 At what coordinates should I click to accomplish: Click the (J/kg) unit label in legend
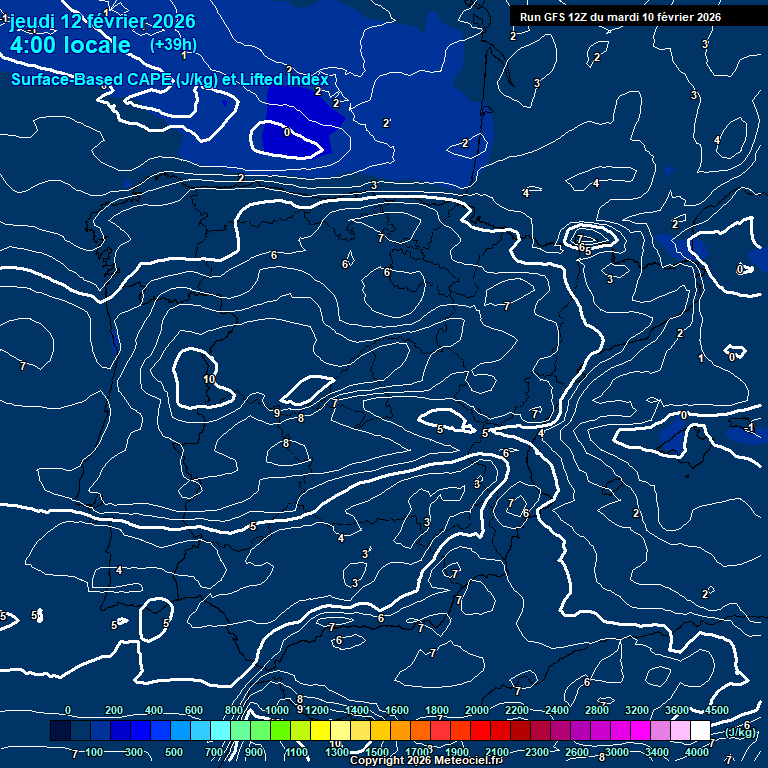[741, 733]
